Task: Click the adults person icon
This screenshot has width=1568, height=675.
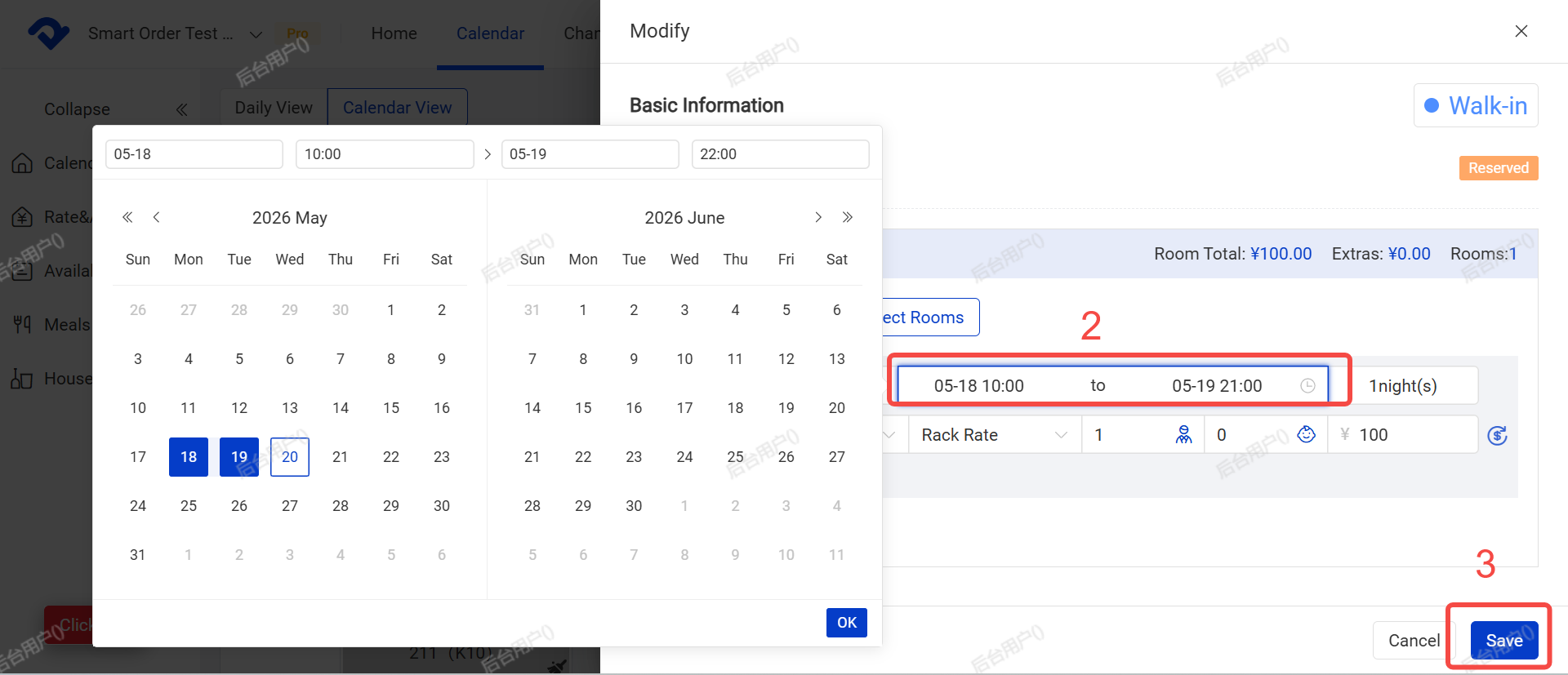Action: (x=1183, y=435)
